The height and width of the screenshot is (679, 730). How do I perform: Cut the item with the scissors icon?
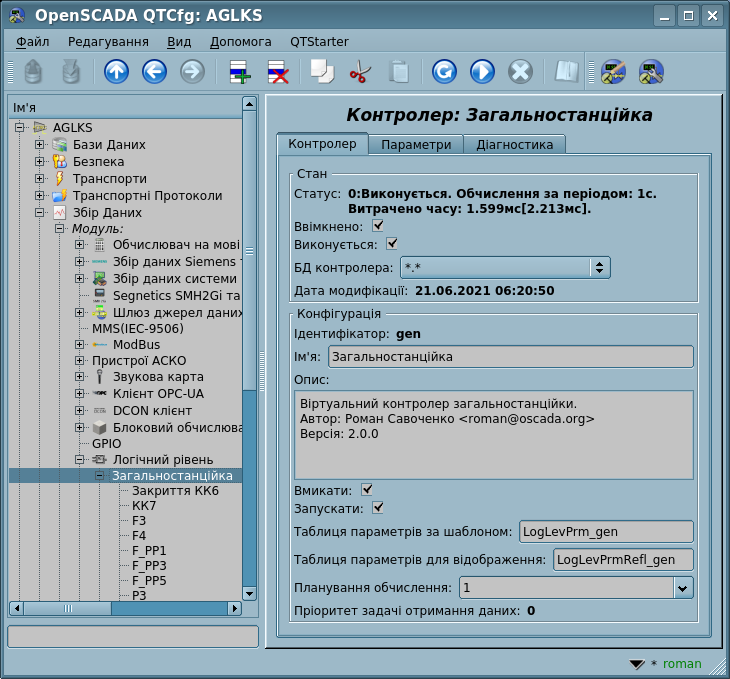tap(360, 72)
